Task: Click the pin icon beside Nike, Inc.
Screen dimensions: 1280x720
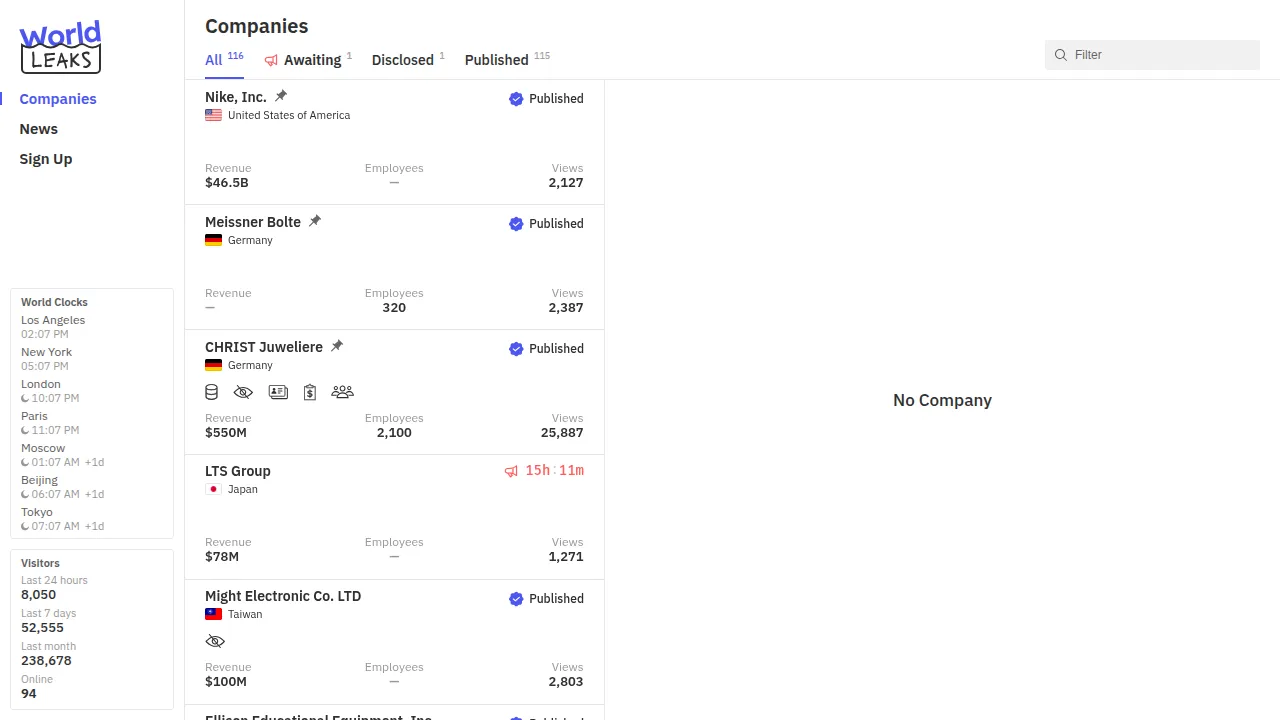Action: 281,96
